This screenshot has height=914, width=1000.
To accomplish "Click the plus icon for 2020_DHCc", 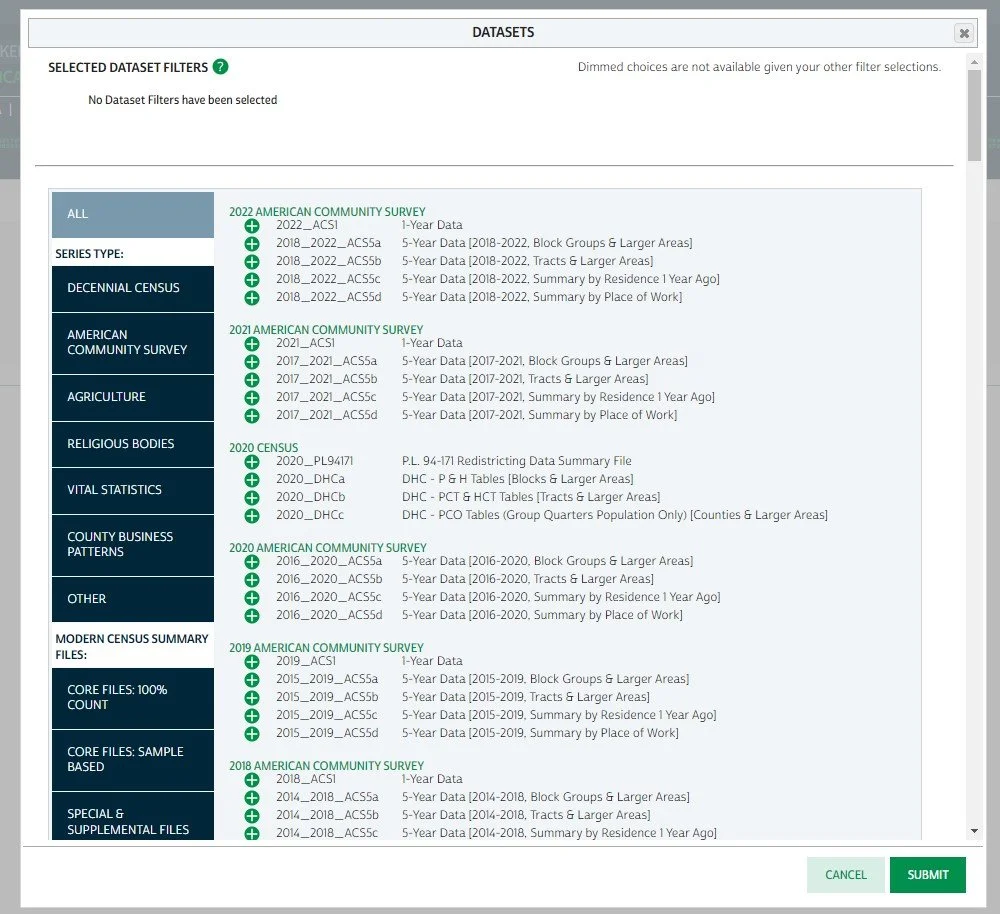I will tap(252, 515).
